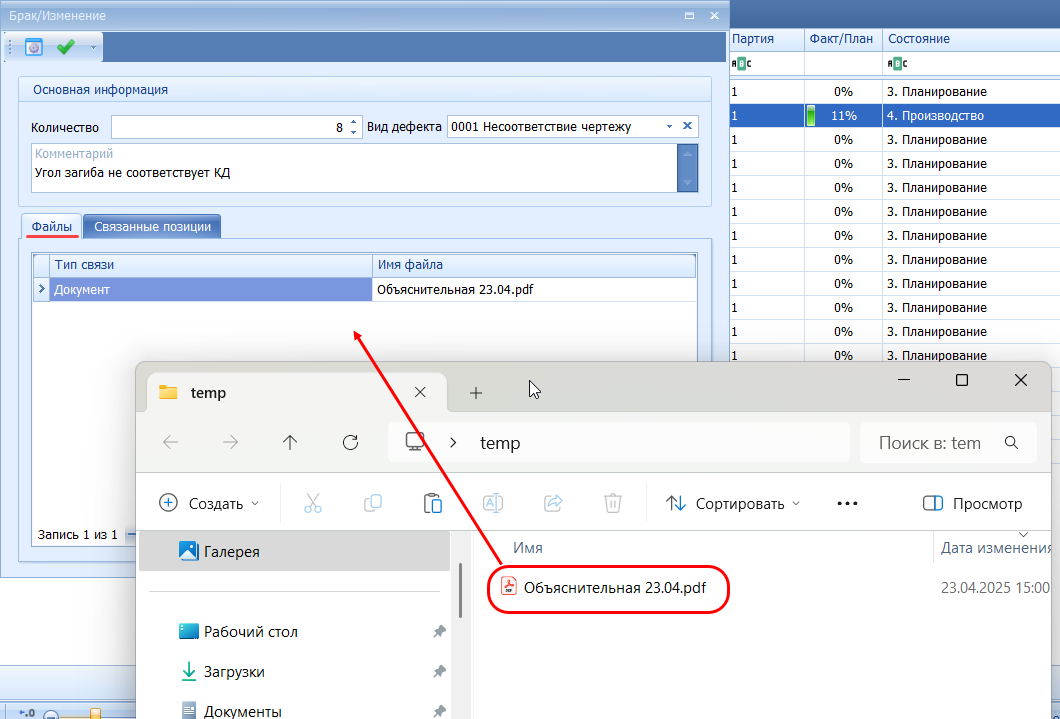Viewport: 1060px width, 719px height.
Task: Click the Комментарий text field
Action: click(350, 172)
